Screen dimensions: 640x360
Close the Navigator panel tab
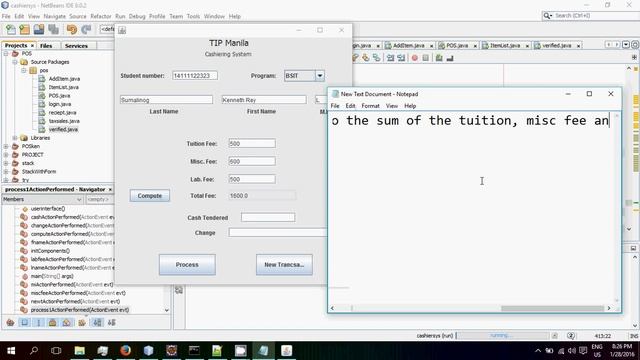110,190
